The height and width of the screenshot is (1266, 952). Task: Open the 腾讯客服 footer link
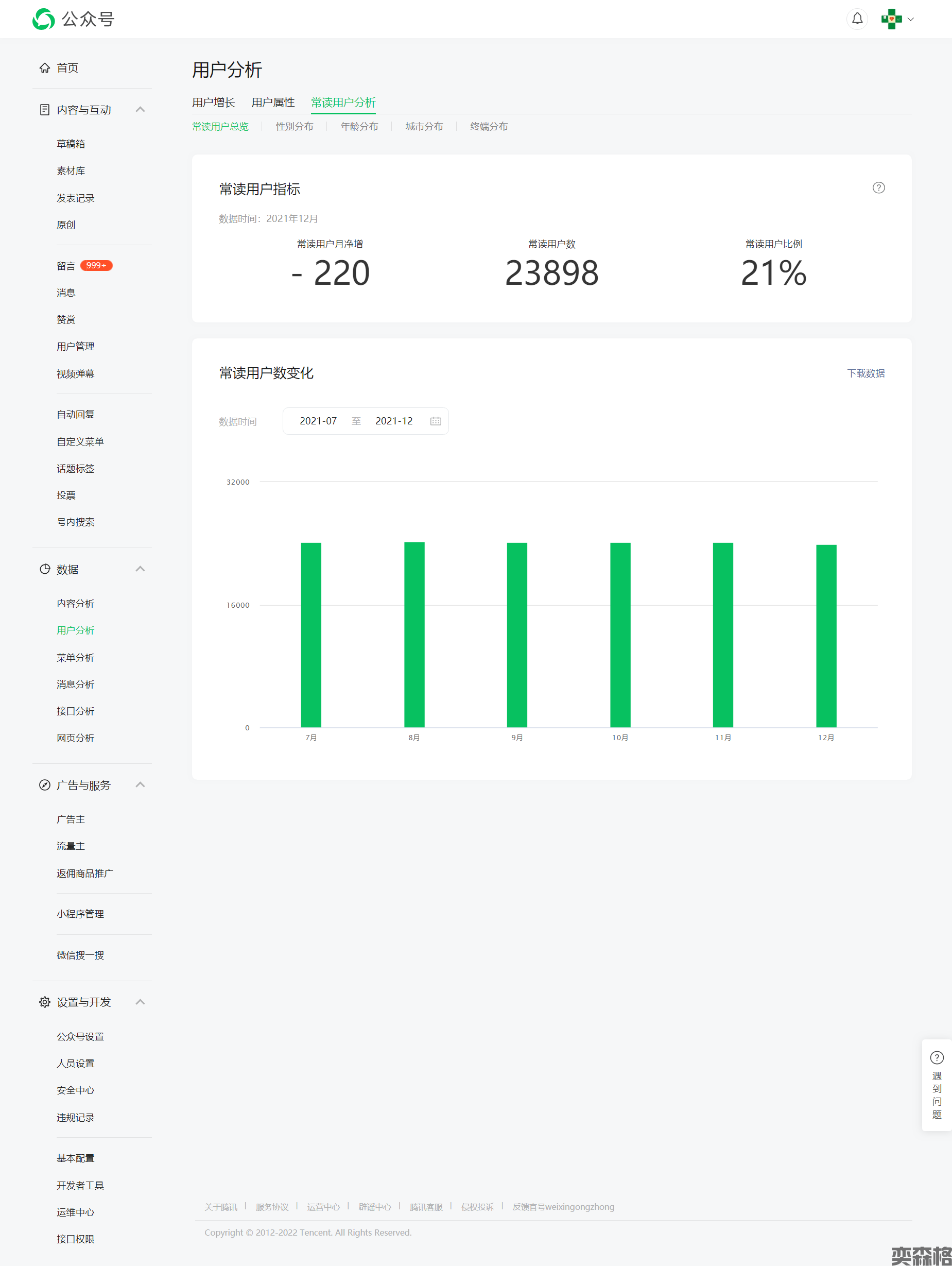coord(426,1206)
